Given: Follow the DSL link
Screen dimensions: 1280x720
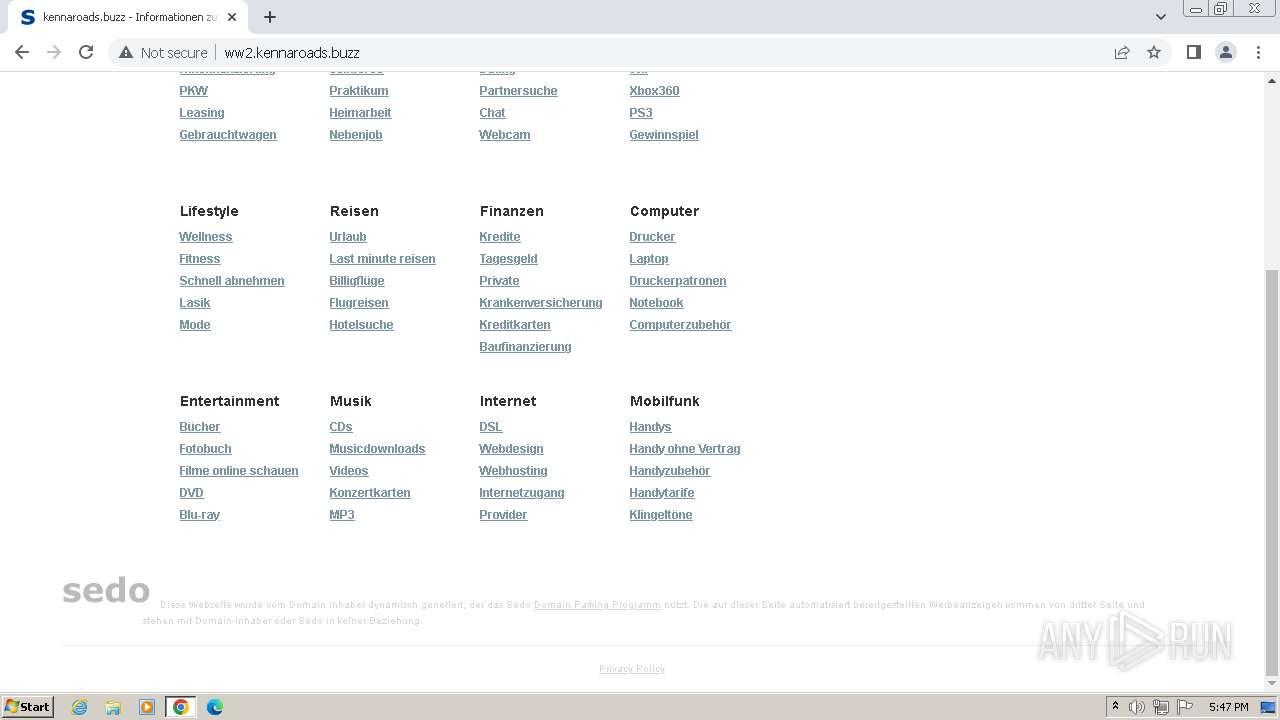Looking at the screenshot, I should (491, 427).
